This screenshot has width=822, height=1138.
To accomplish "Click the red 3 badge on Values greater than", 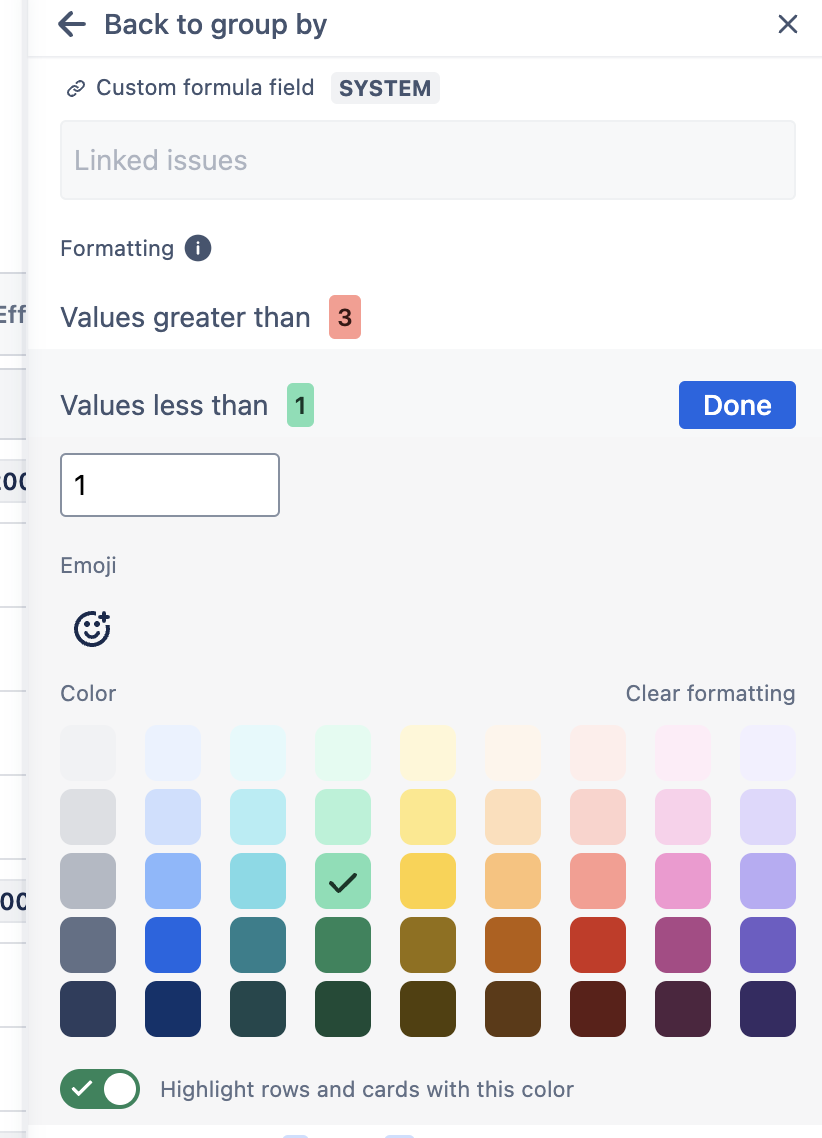I will 345,317.
